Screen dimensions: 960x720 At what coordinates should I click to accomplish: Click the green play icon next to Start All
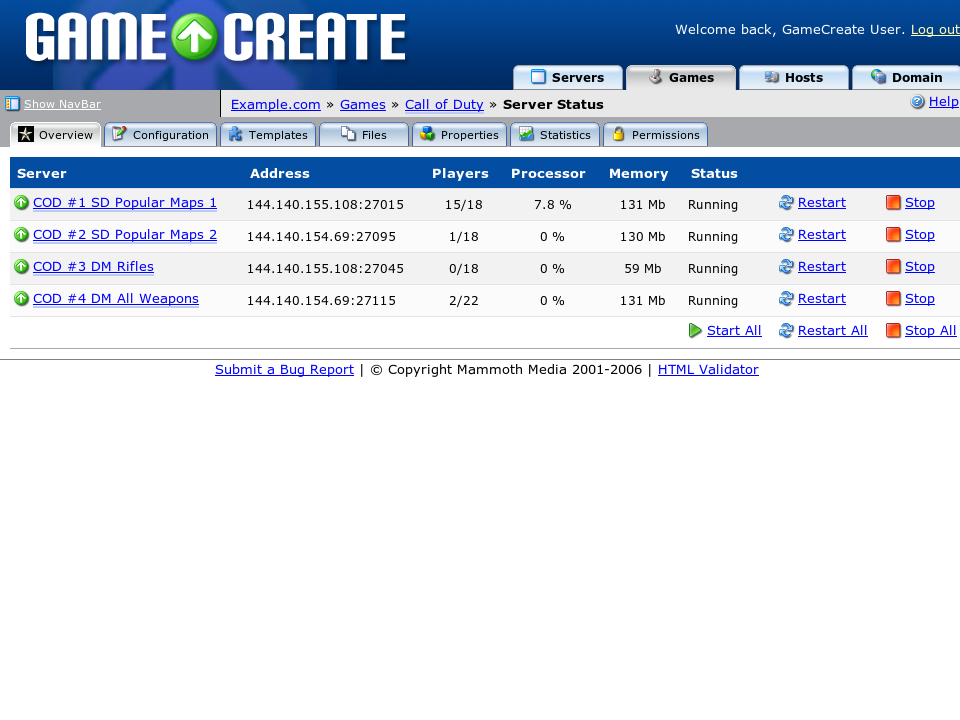(695, 331)
